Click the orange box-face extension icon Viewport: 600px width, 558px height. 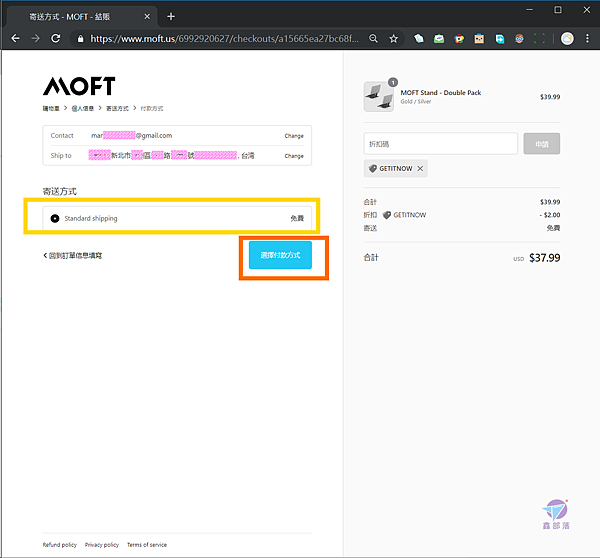point(479,38)
